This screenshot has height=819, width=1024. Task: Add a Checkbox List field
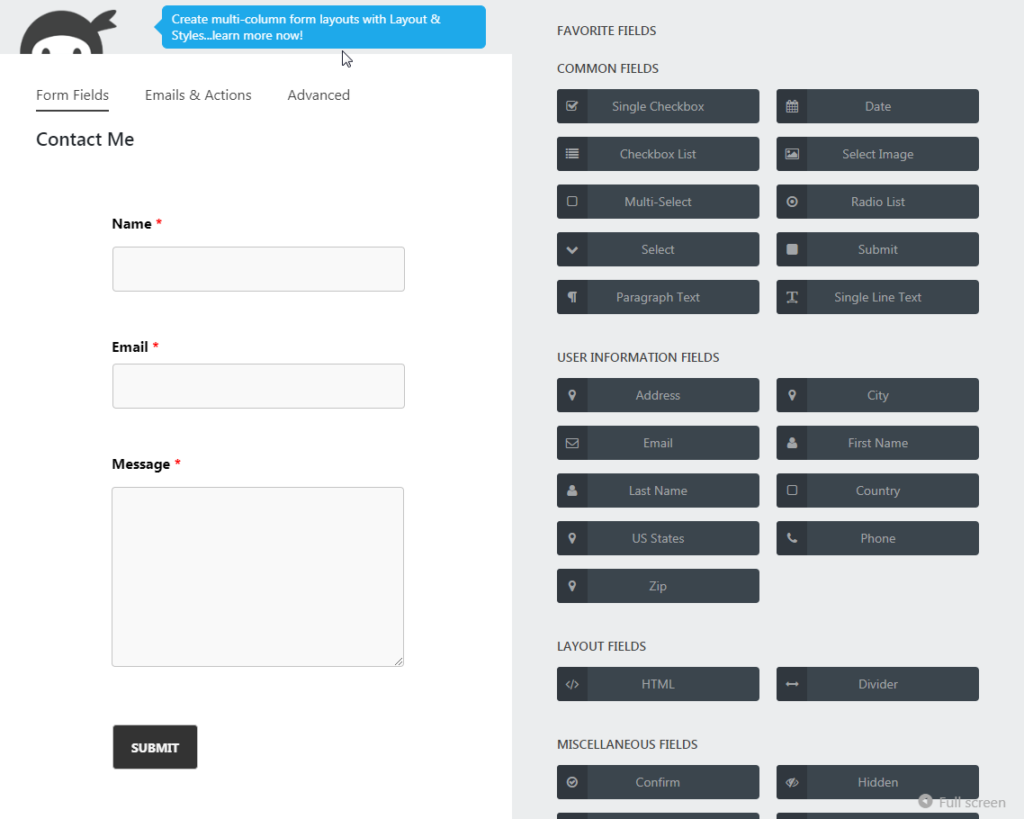coord(658,153)
